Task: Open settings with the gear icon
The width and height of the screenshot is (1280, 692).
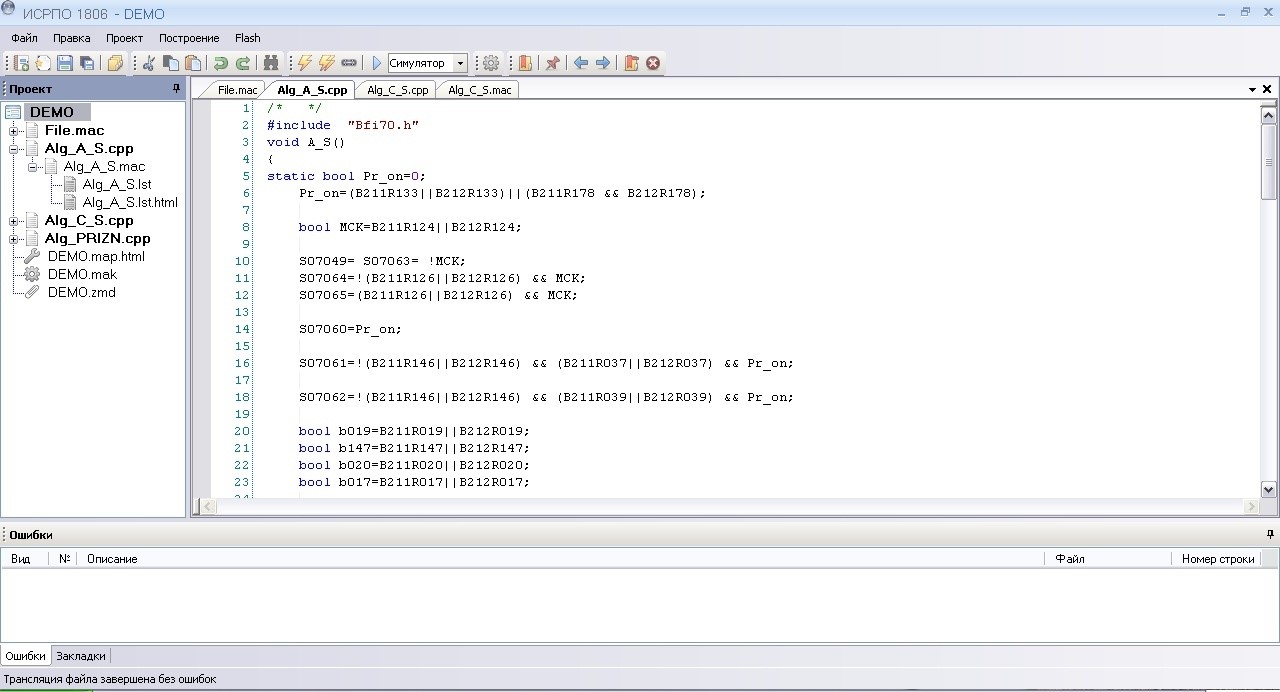Action: tap(491, 63)
